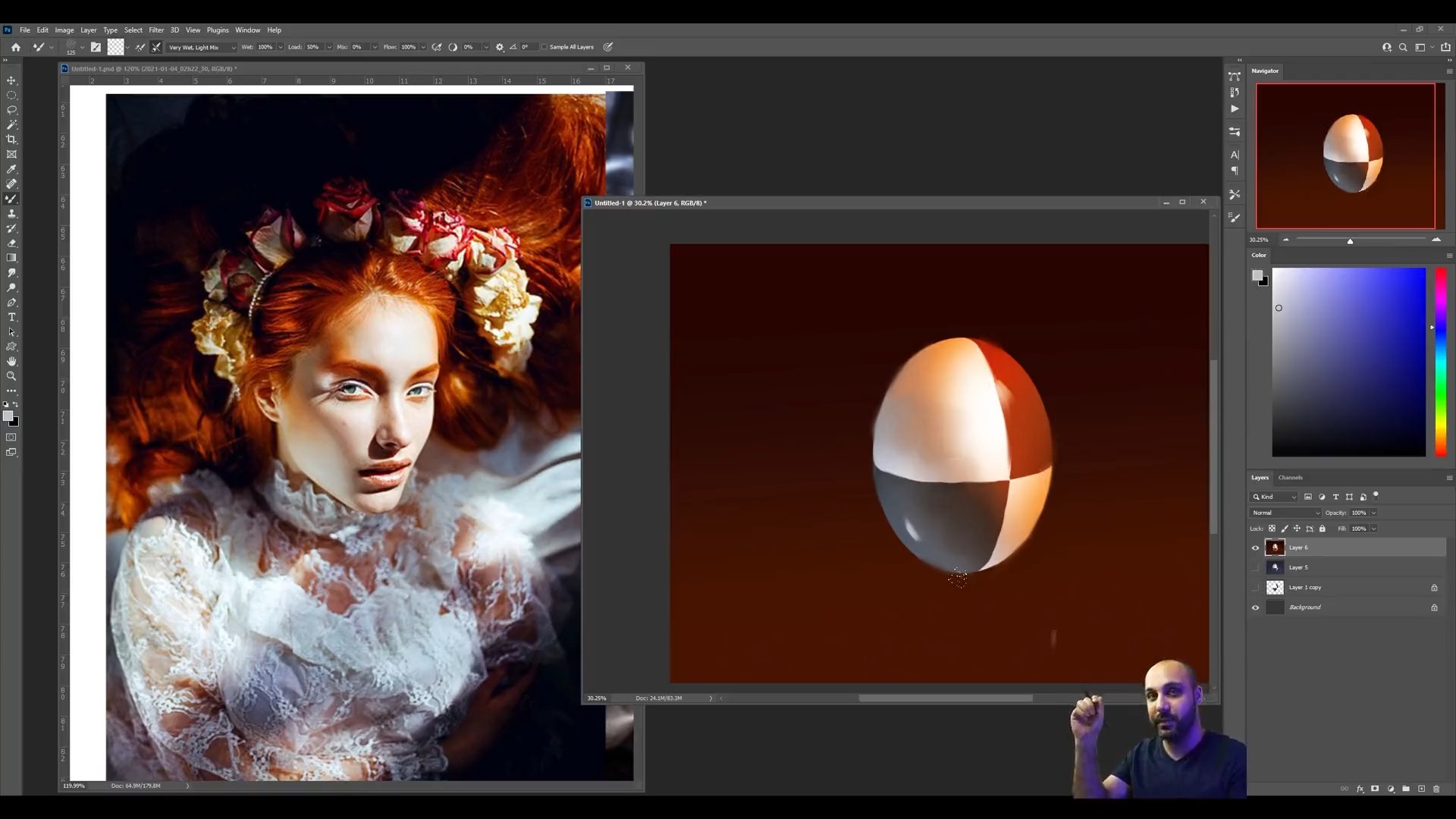1456x819 pixels.
Task: Select the Eraser tool
Action: click(x=11, y=243)
